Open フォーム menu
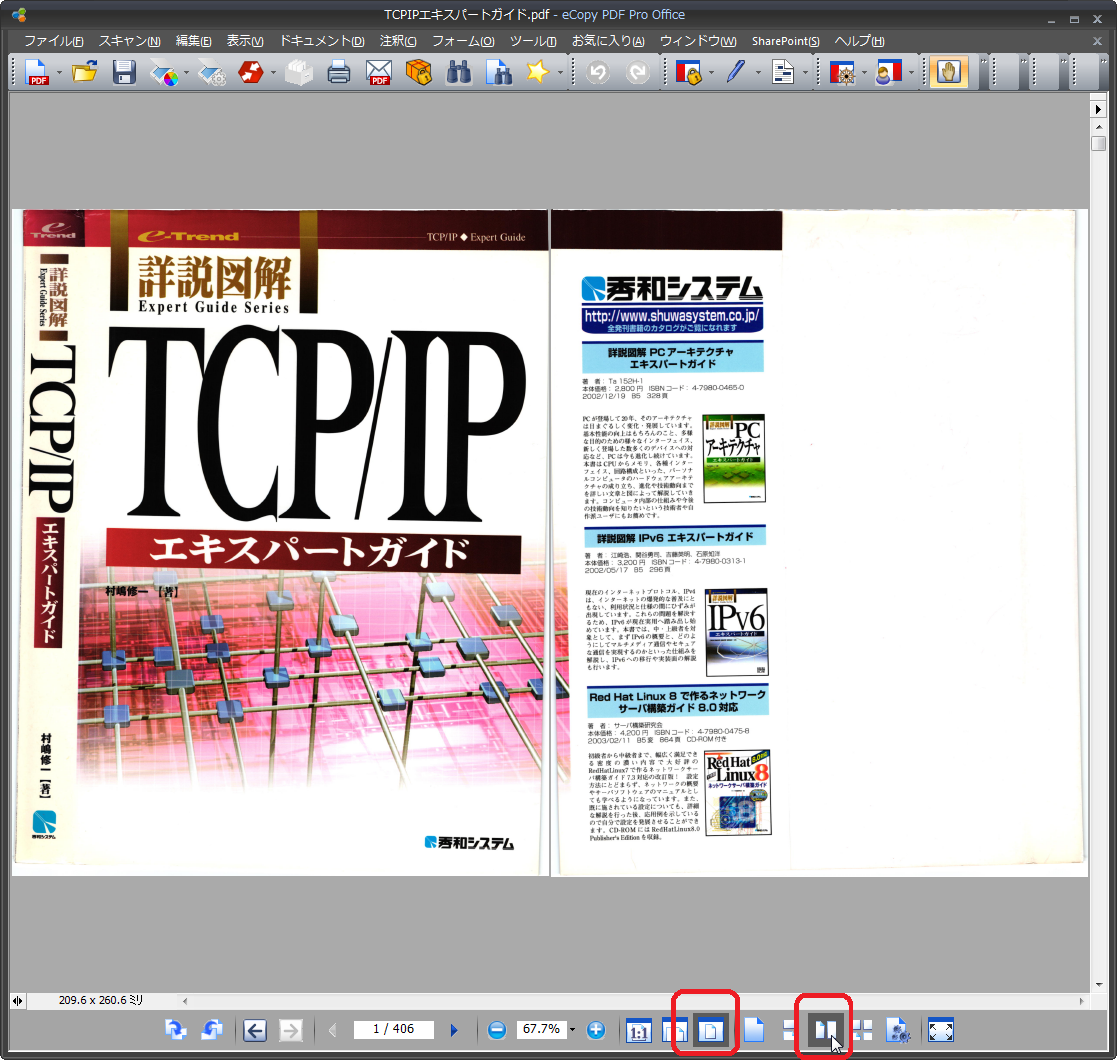 tap(463, 41)
